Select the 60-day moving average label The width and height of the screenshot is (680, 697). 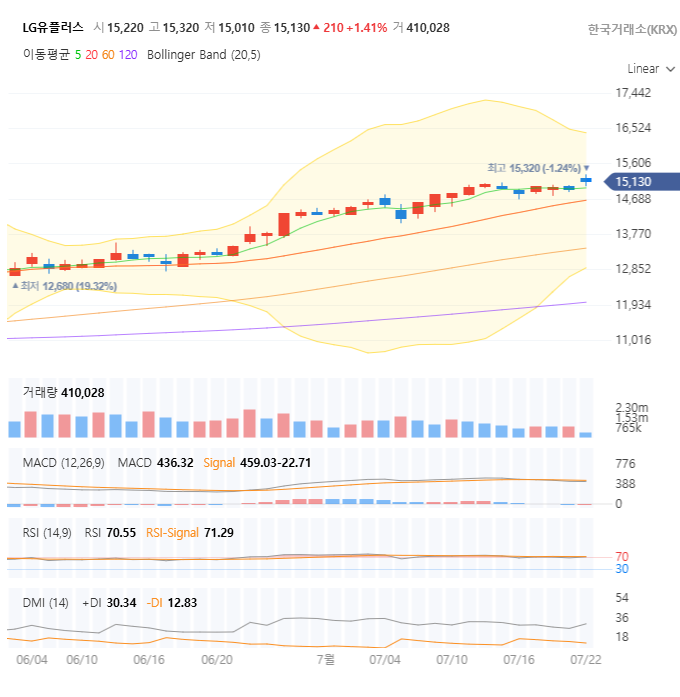point(108,55)
